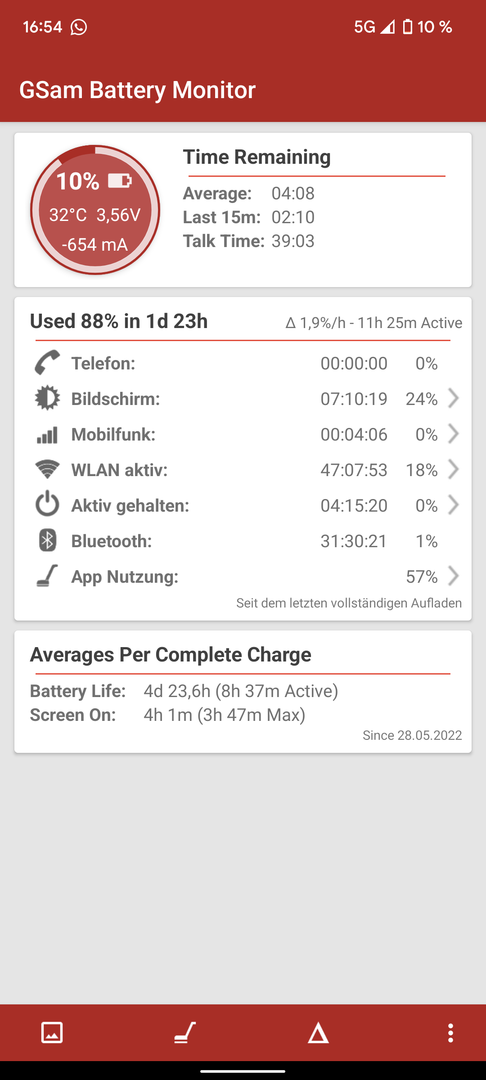Select the Mobilfunk usage row

(x=243, y=434)
